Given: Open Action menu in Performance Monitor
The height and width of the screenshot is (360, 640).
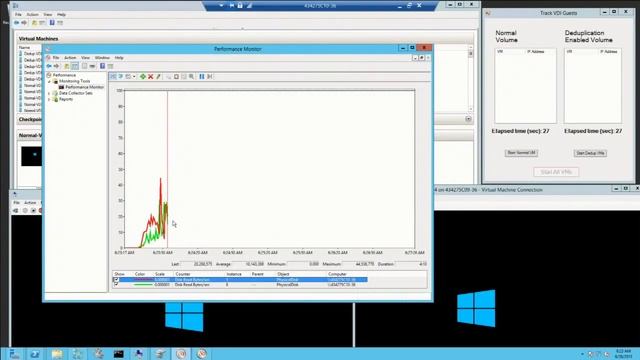Looking at the screenshot, I should 70,58.
